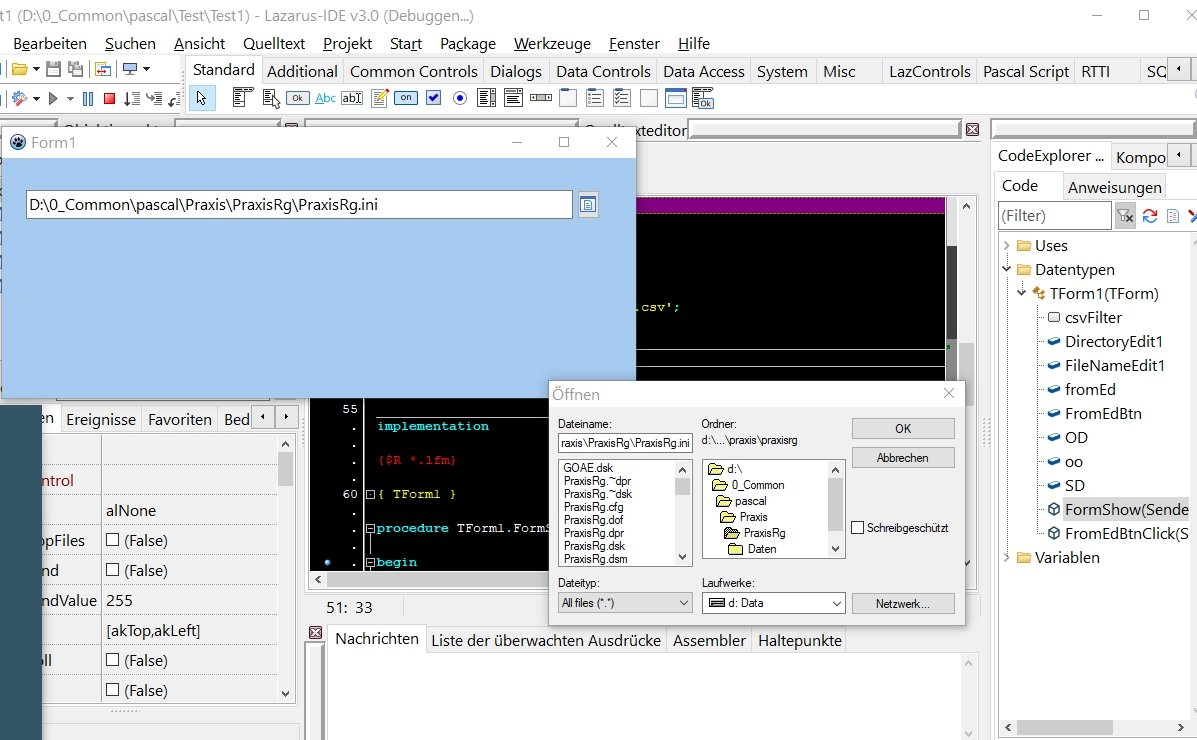
Task: Toggle (False) checkbox below akTop,akLeft row
Action: (x=112, y=660)
